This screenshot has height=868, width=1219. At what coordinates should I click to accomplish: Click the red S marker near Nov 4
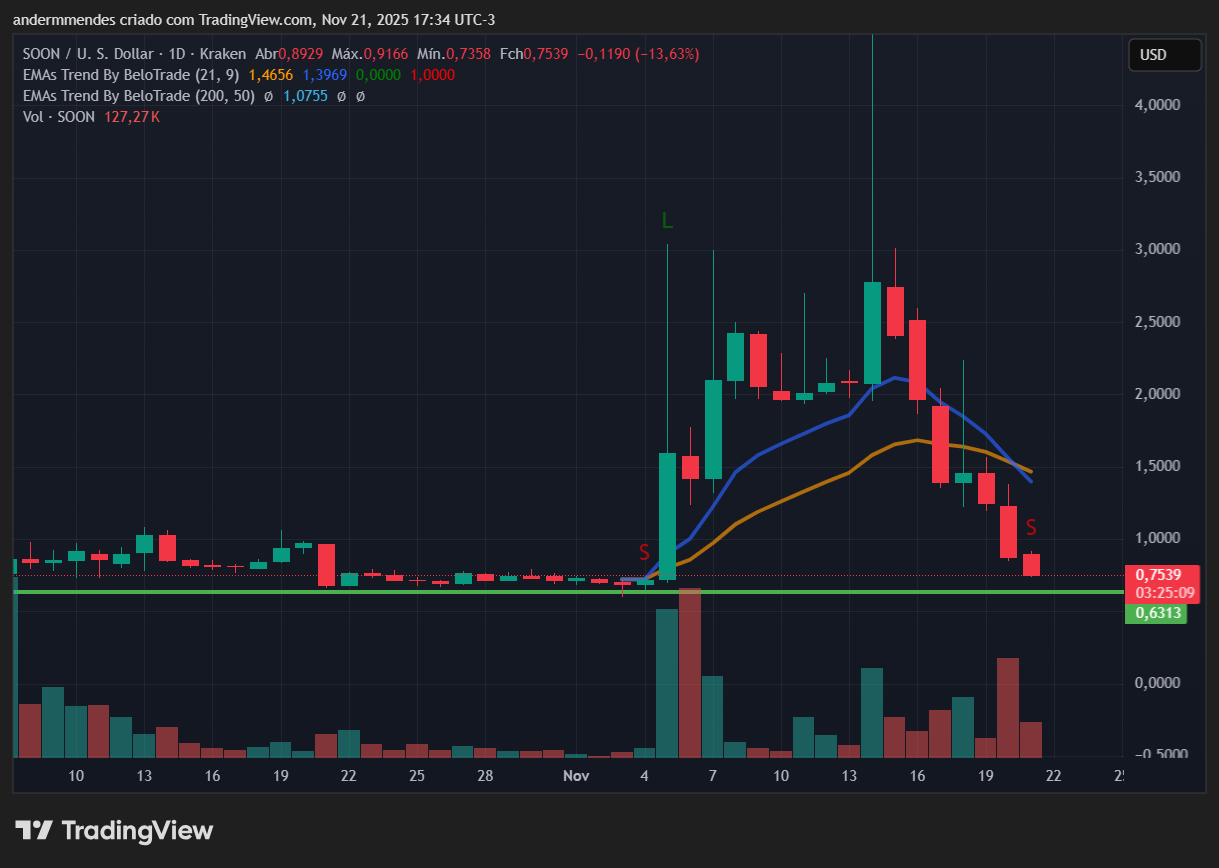(646, 551)
